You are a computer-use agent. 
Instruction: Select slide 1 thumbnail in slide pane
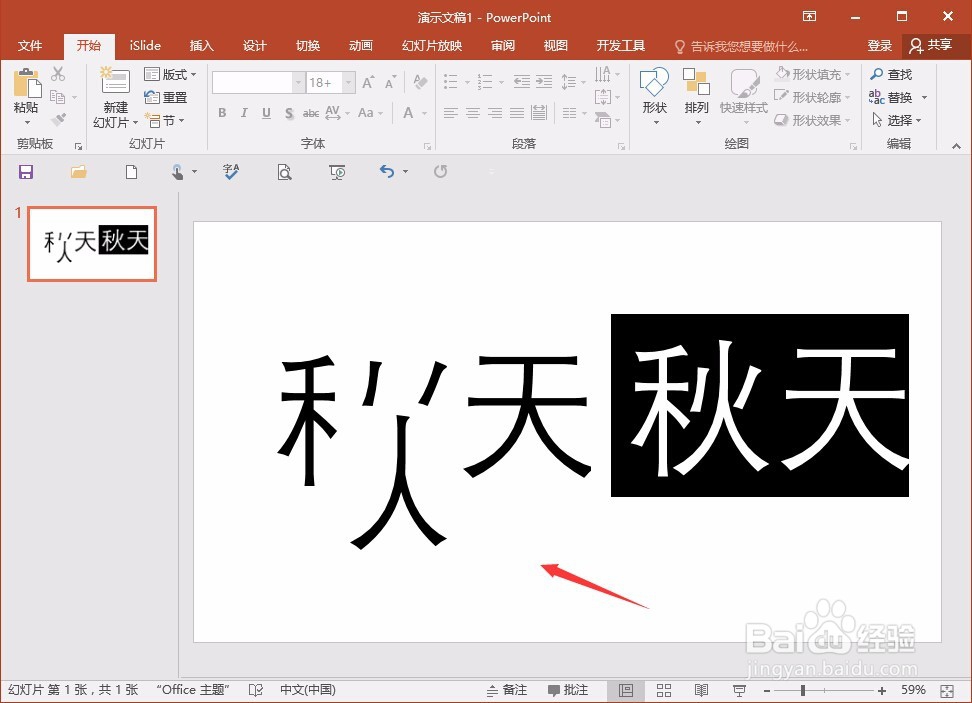coord(91,243)
